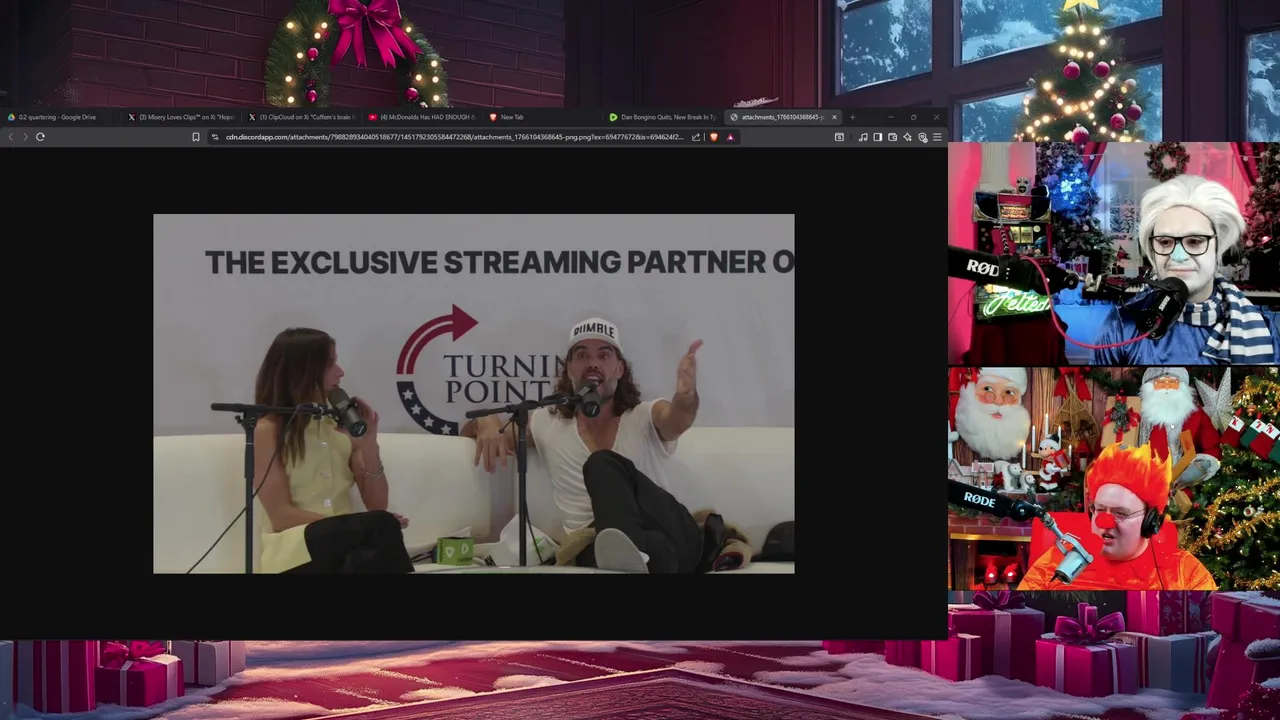The height and width of the screenshot is (720, 1280).
Task: Go back with the browser back arrow
Action: click(11, 137)
